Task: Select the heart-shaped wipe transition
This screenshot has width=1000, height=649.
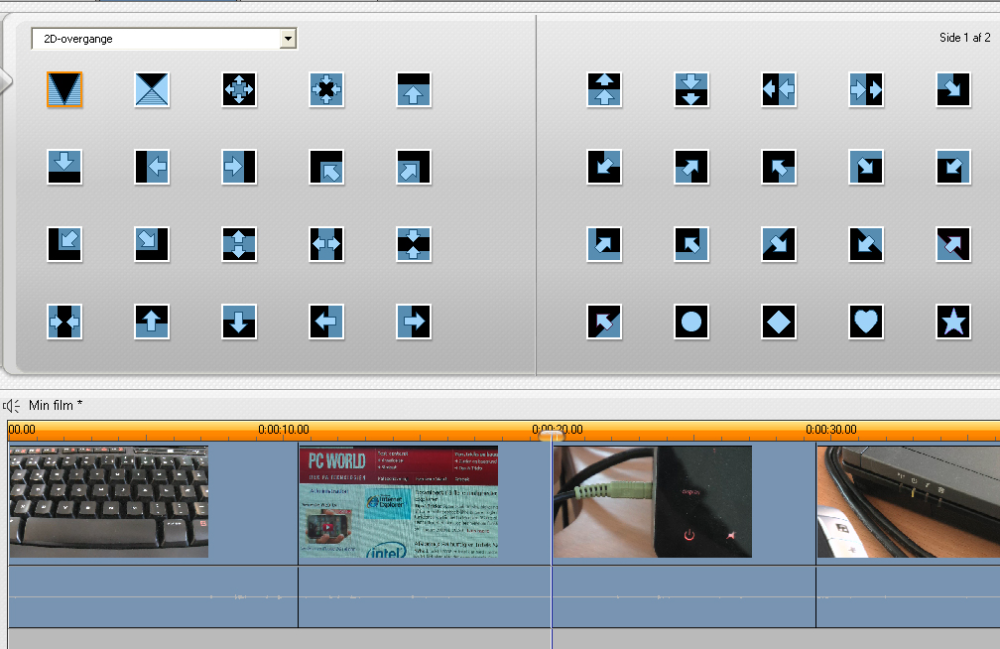Action: pos(866,321)
